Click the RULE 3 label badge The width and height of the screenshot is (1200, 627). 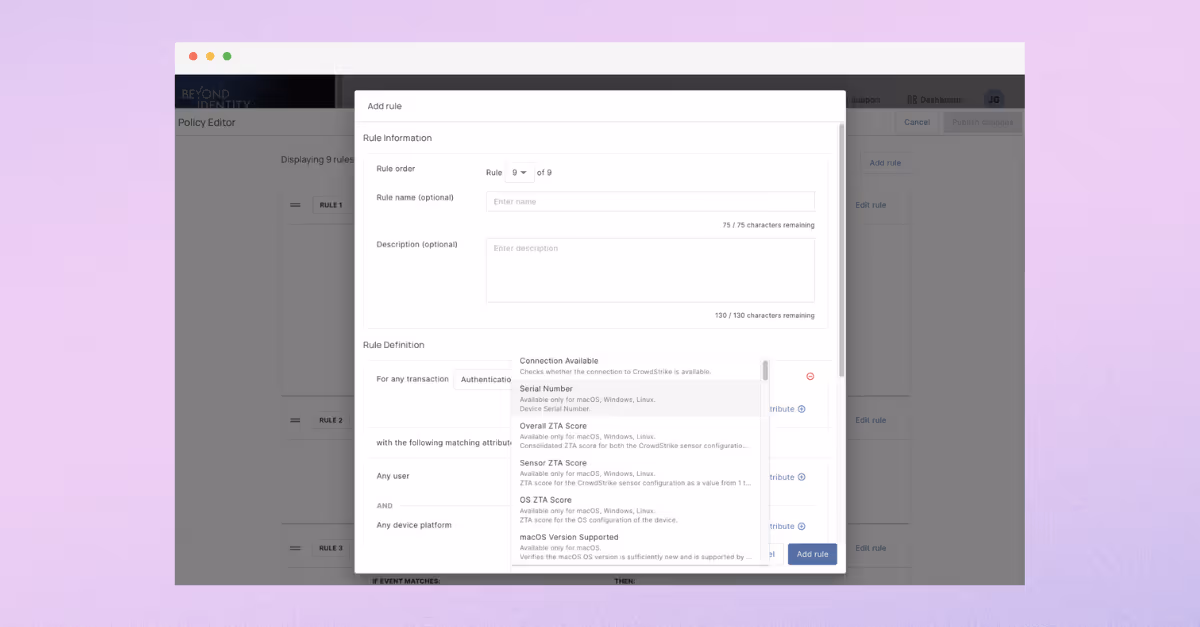point(330,548)
